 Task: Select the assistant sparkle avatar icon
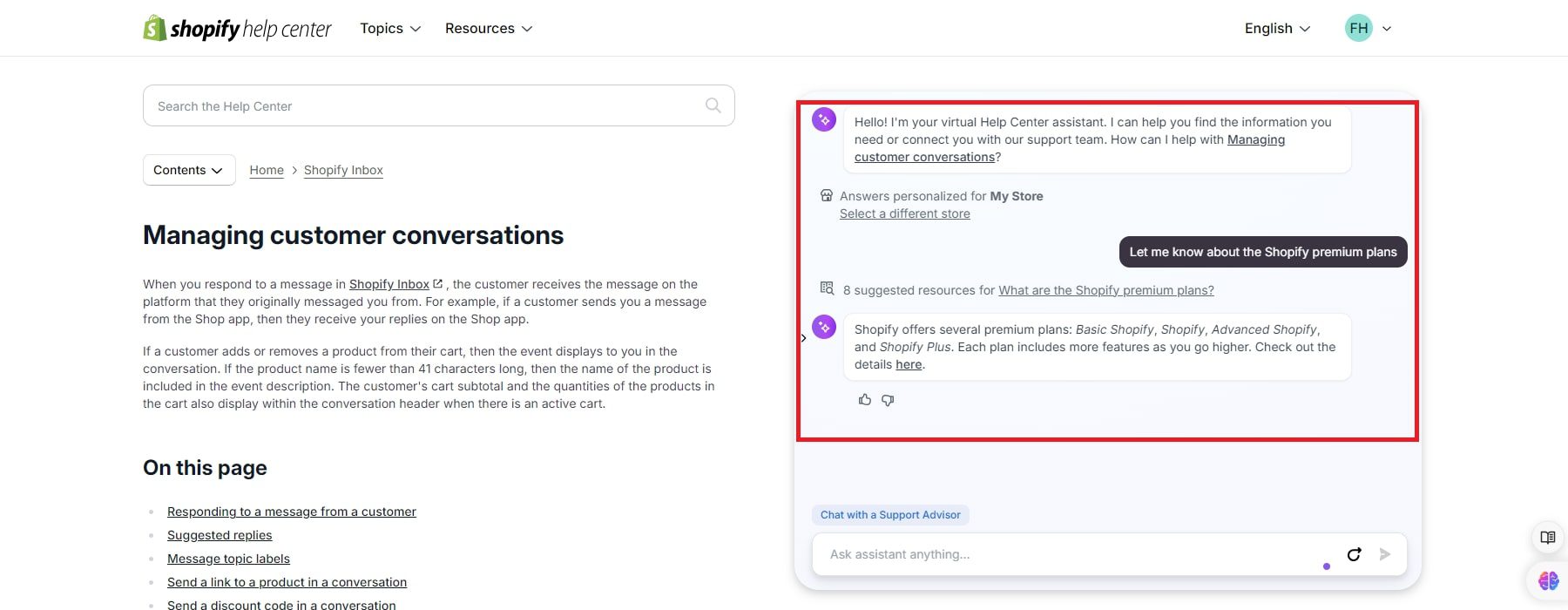(x=823, y=119)
